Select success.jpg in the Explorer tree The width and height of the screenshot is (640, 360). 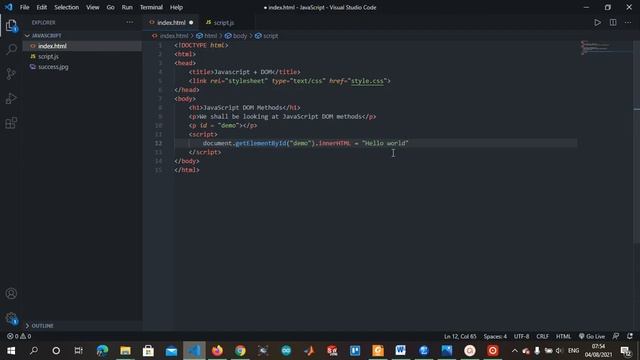pyautogui.click(x=82, y=67)
